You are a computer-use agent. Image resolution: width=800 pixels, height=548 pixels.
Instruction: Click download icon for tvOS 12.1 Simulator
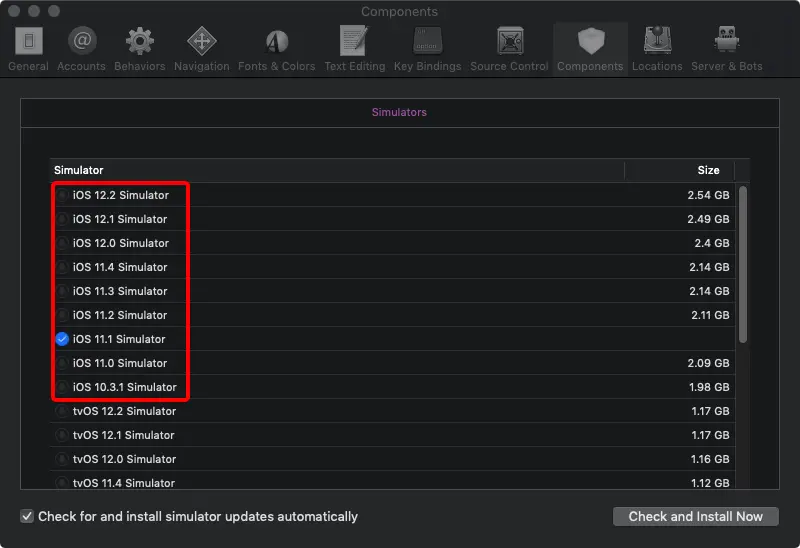click(62, 435)
